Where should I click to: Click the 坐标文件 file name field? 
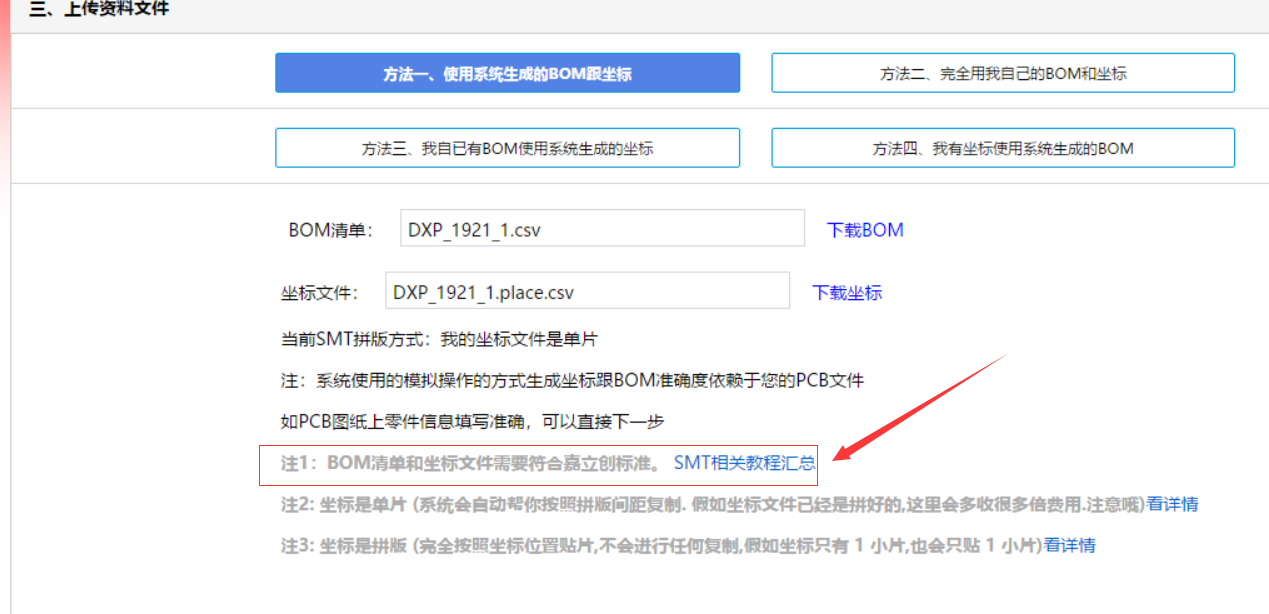586,292
